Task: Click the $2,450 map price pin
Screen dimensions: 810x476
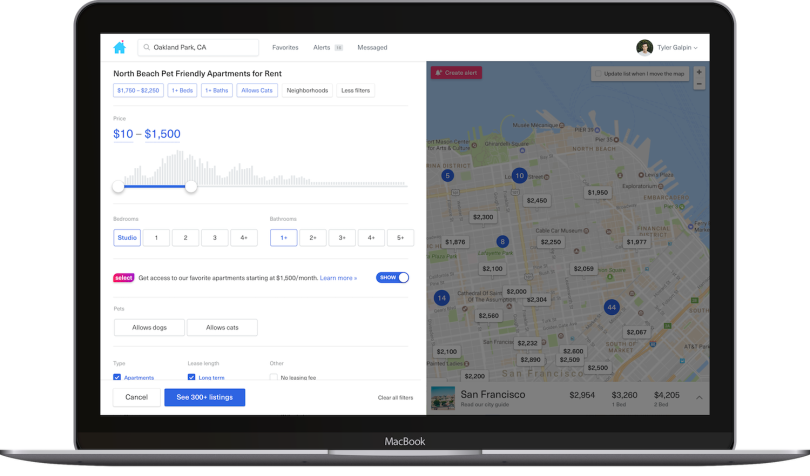Action: click(537, 201)
